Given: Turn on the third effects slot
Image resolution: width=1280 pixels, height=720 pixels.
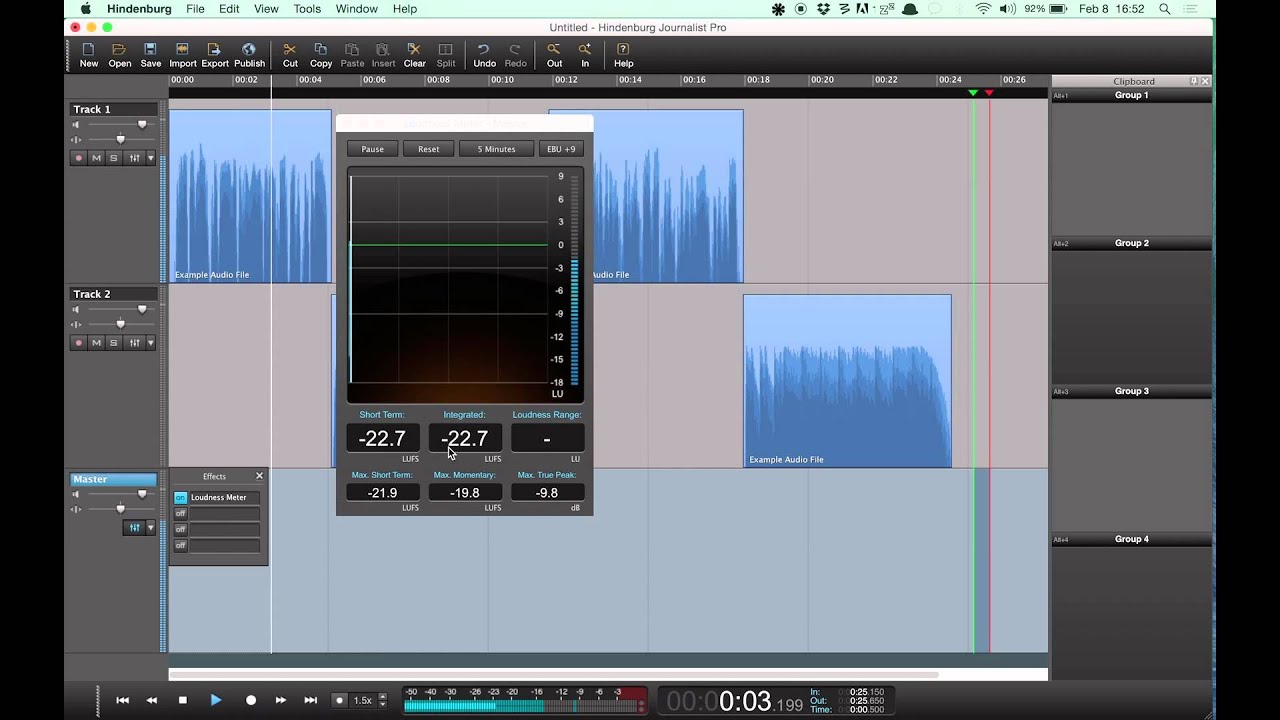Looking at the screenshot, I should tap(180, 529).
